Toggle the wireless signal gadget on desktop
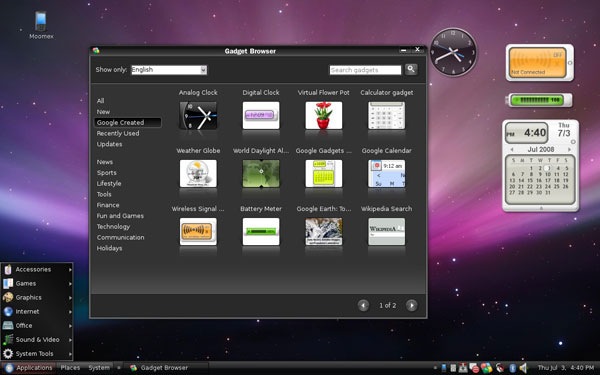Viewport: 600px width, 375px height. [x=540, y=62]
